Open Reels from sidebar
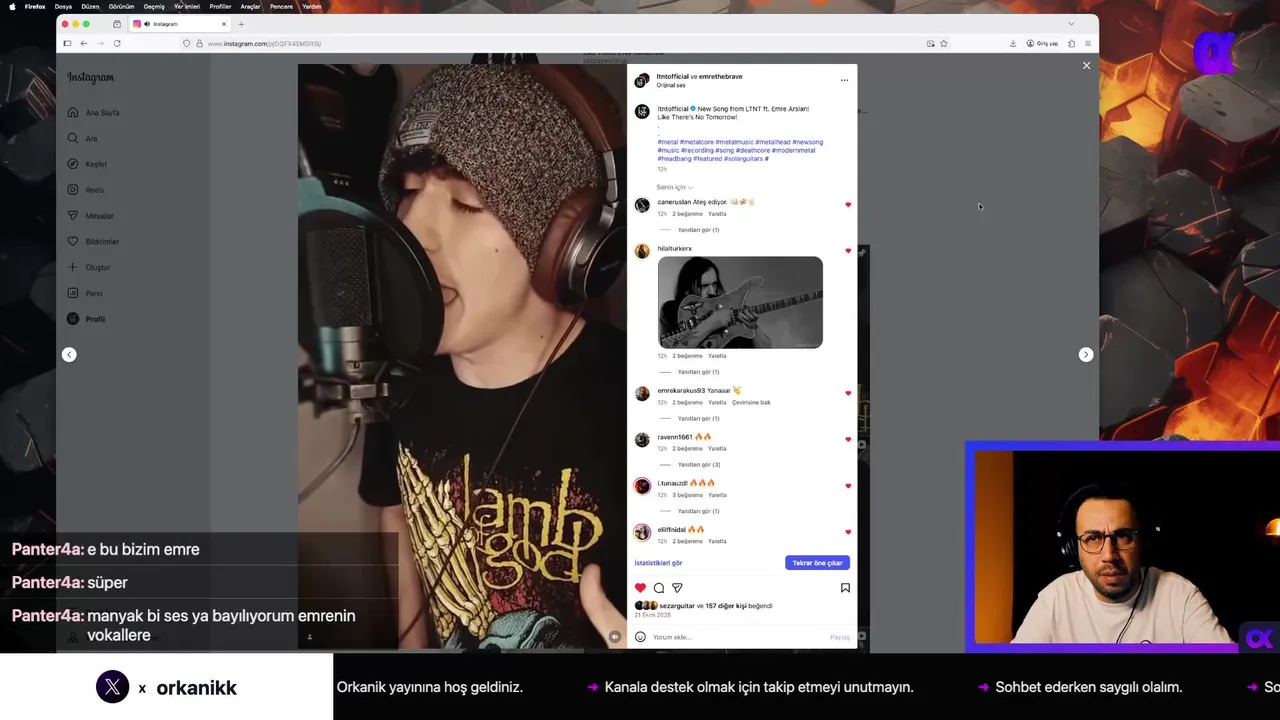The height and width of the screenshot is (720, 1280). (x=86, y=190)
